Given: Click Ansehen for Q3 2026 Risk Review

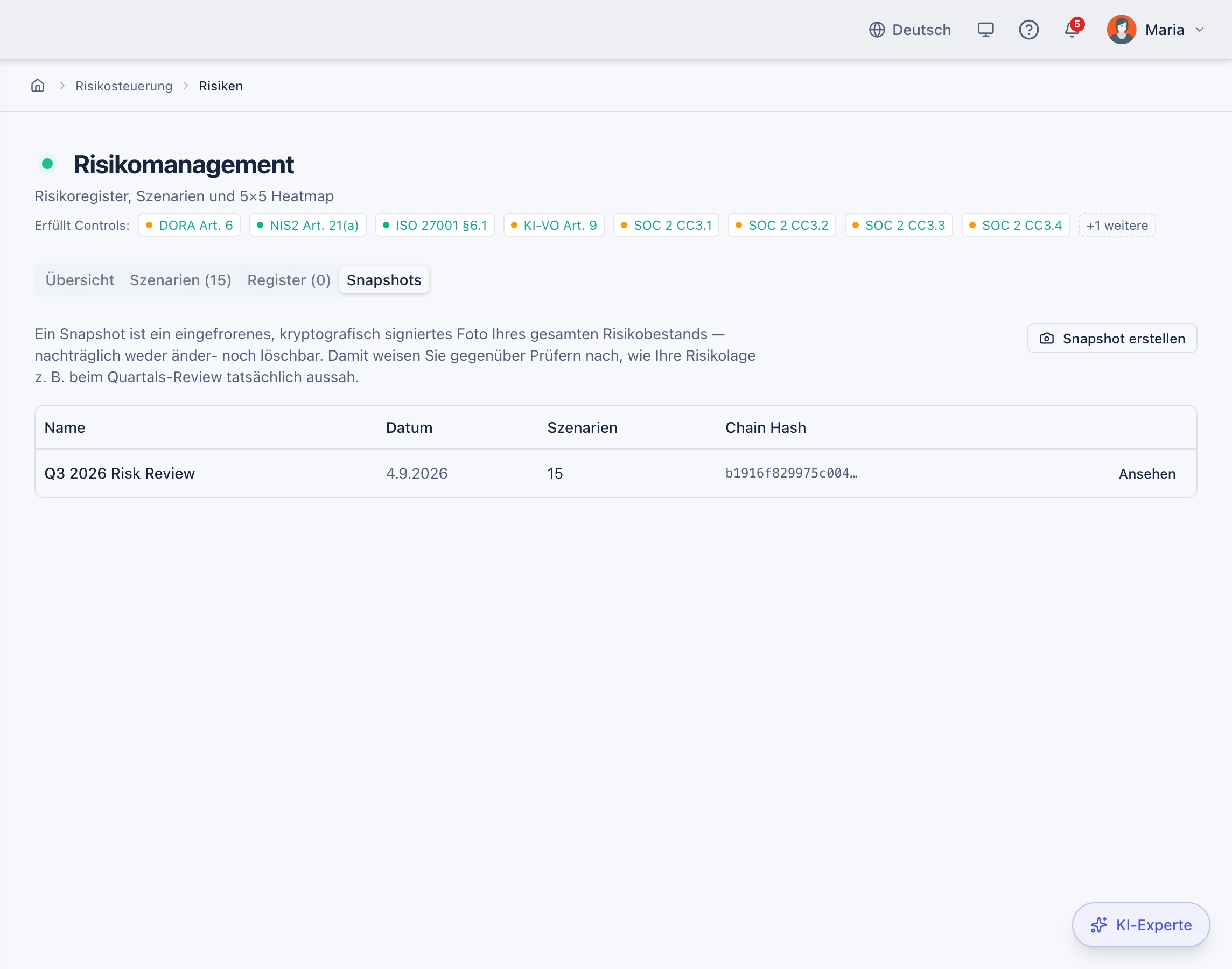Looking at the screenshot, I should pos(1147,474).
